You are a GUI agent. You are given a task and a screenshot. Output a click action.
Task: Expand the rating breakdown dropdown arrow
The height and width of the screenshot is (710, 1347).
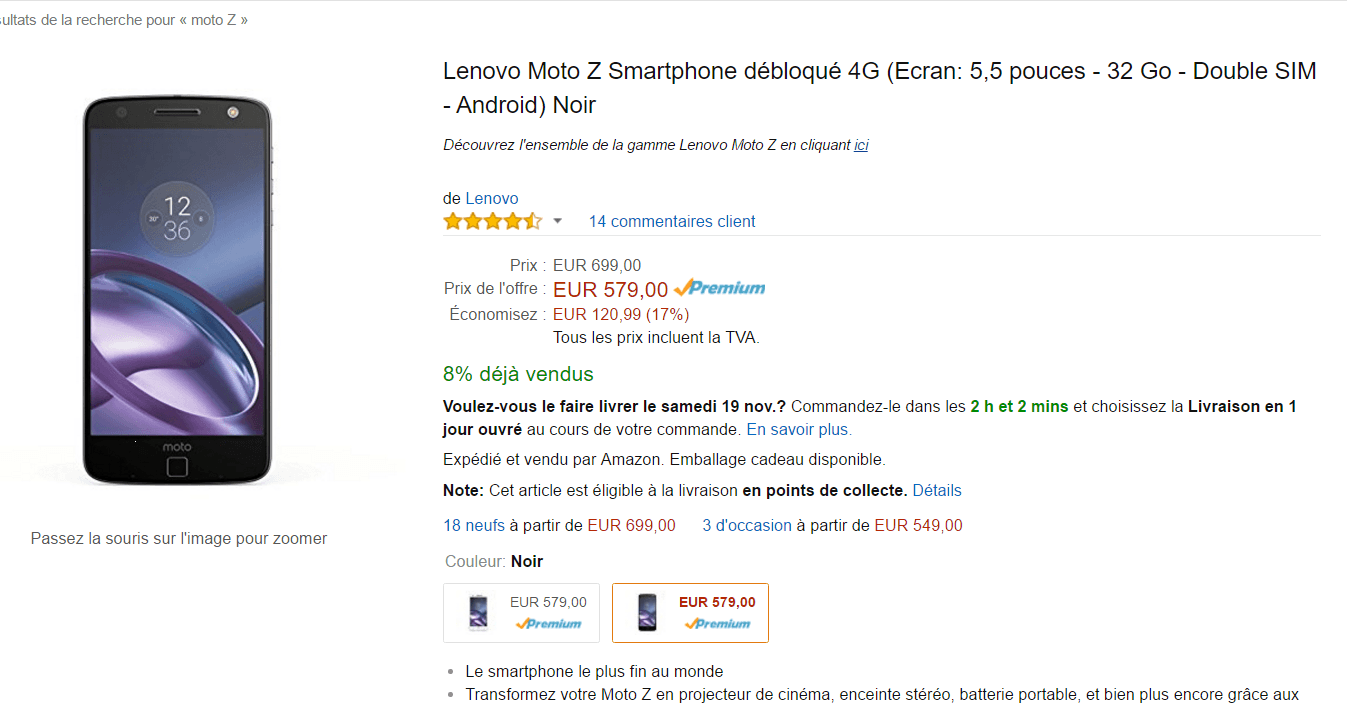coord(558,222)
